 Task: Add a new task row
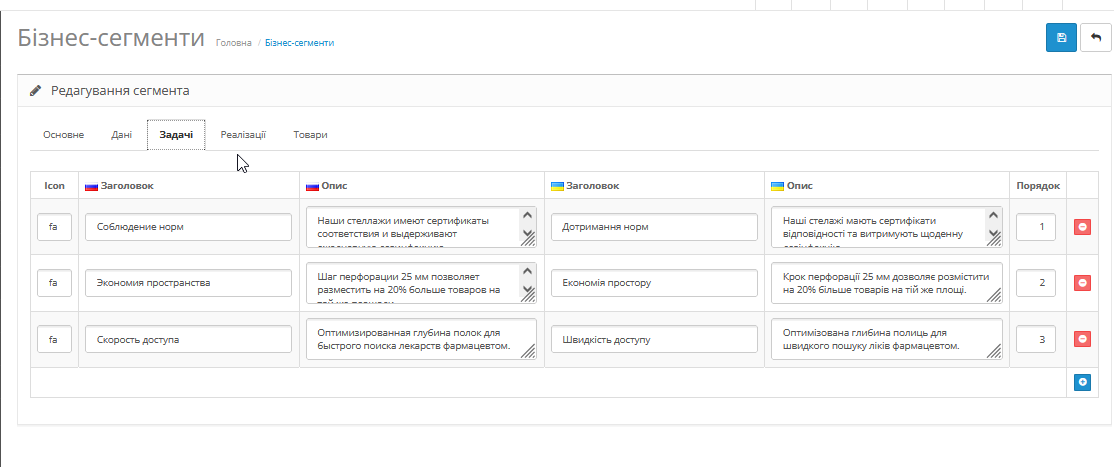tap(1082, 382)
